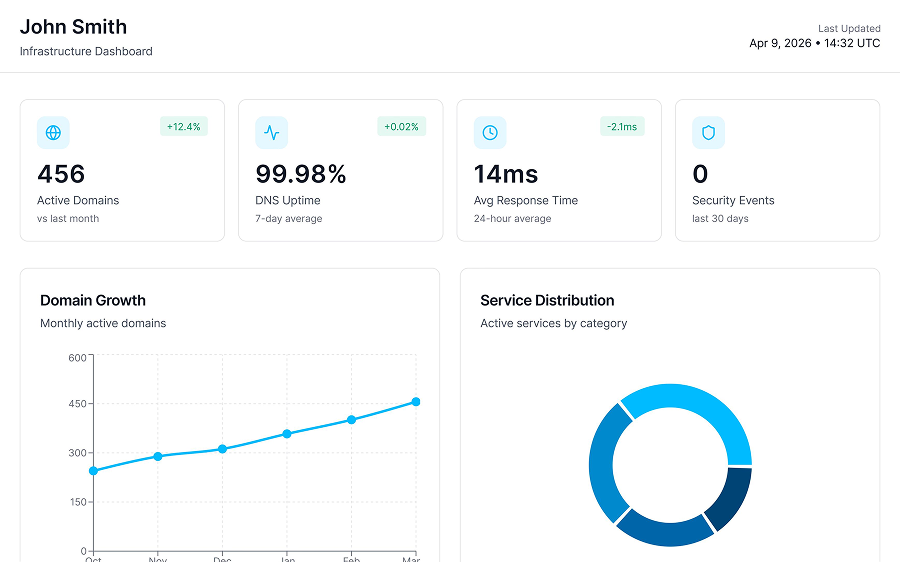Select the +12.4% change badge
This screenshot has width=900, height=562.
coord(184,126)
